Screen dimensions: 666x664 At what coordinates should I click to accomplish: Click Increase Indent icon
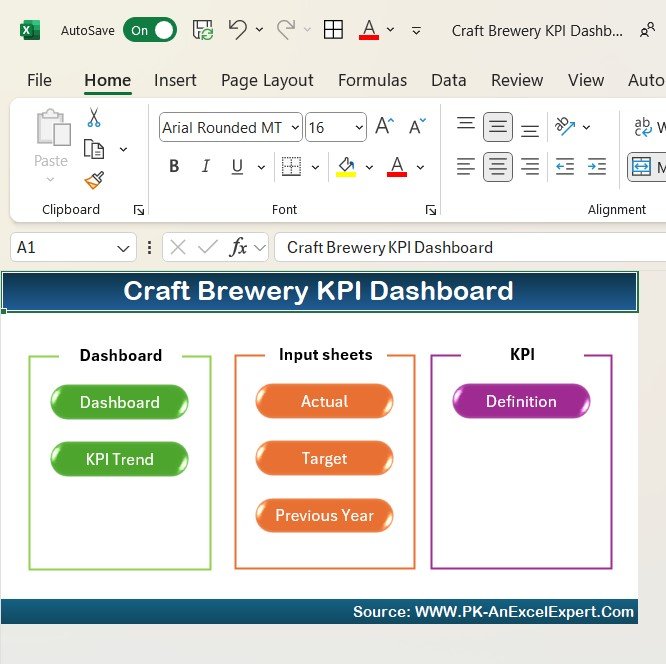pos(597,166)
